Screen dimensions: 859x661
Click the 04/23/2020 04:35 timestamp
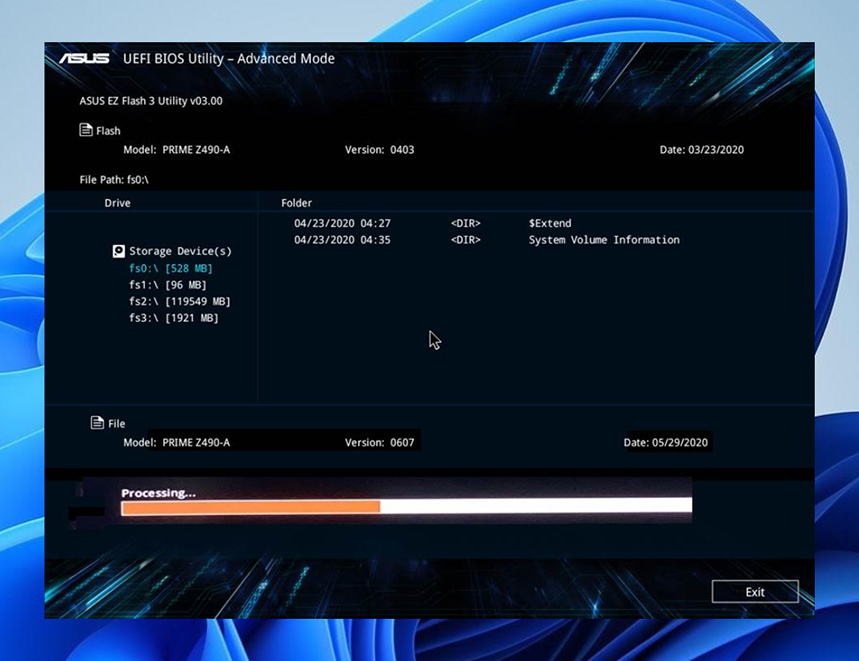(342, 240)
